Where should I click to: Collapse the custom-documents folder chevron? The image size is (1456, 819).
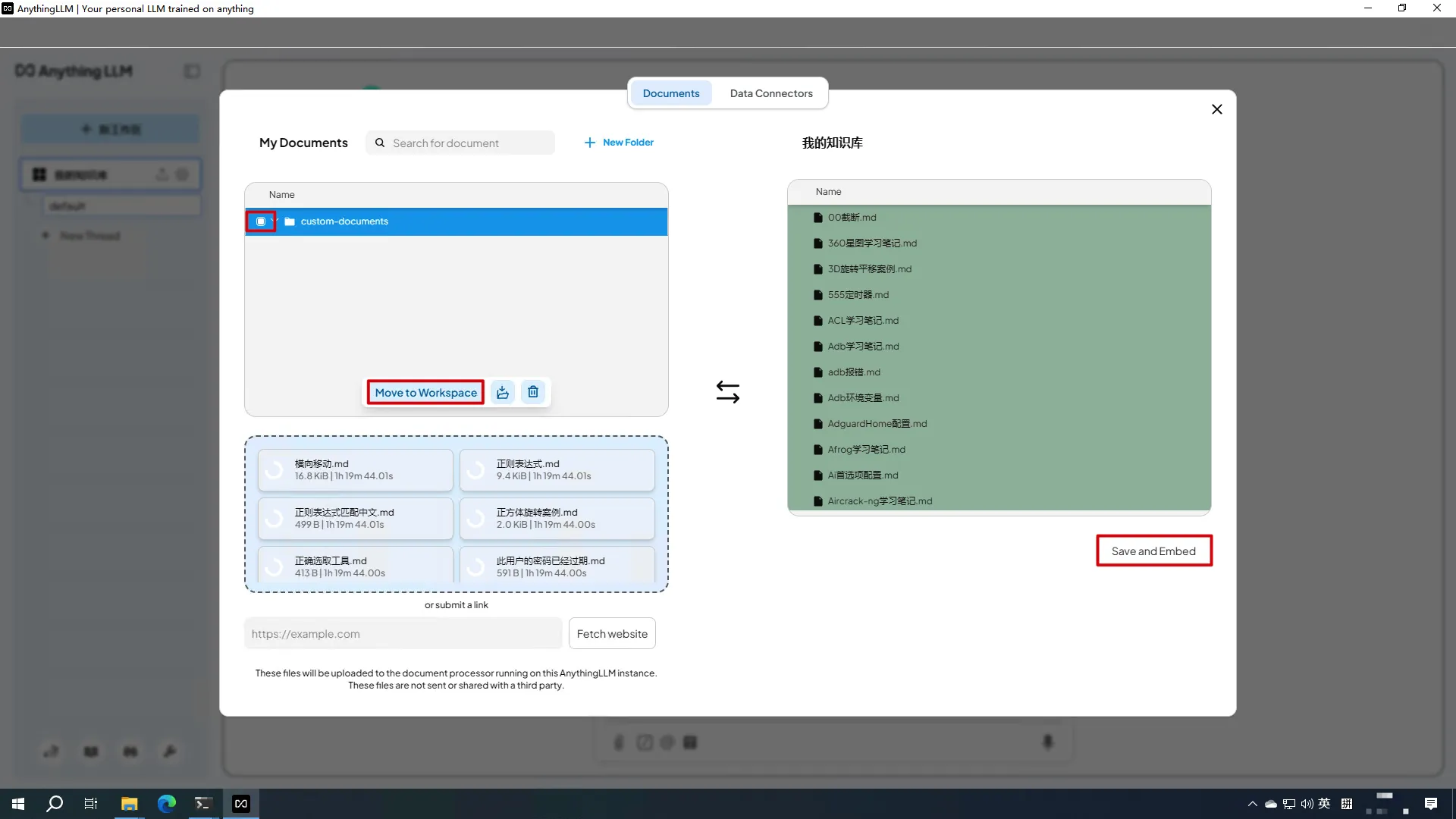[x=276, y=221]
